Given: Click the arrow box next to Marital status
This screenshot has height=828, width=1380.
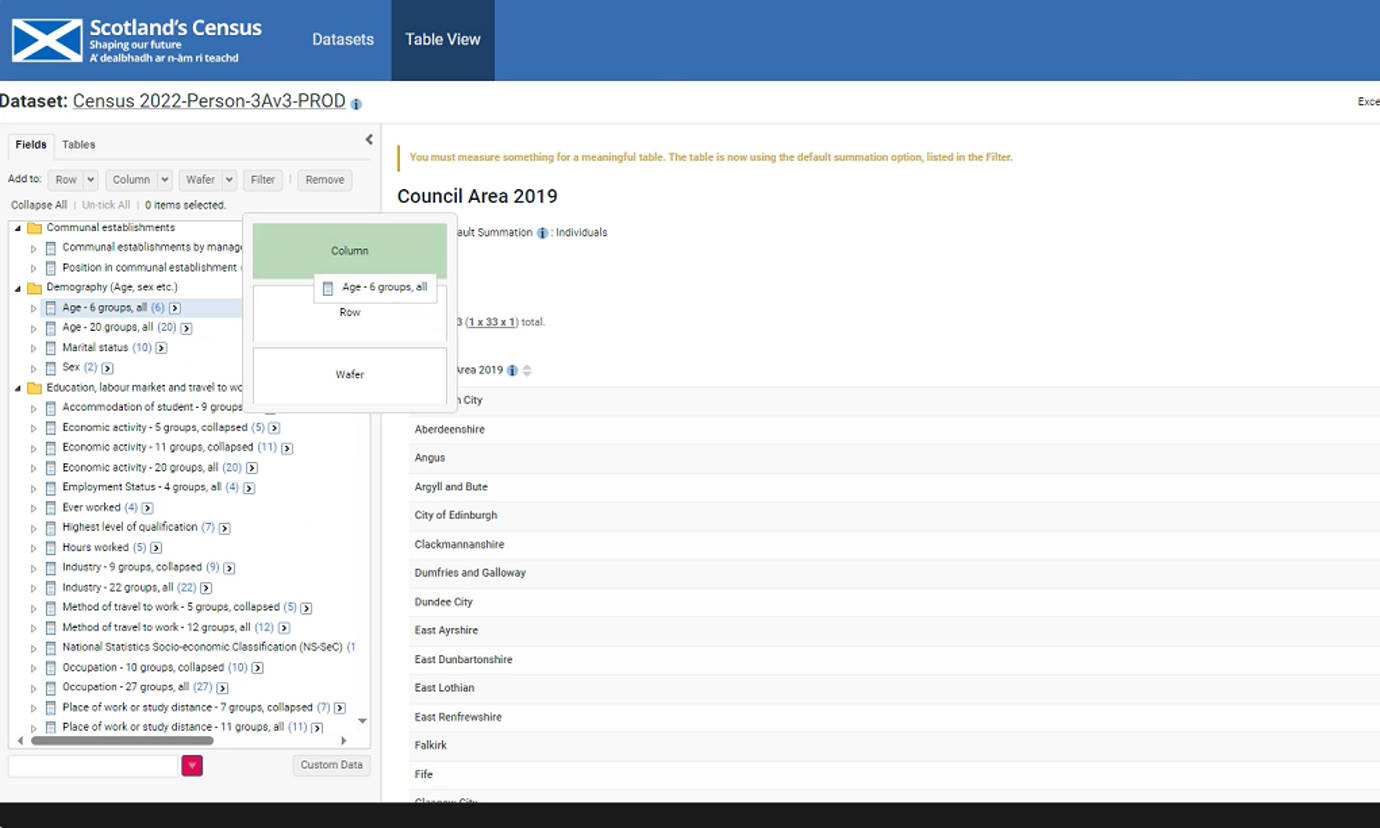Looking at the screenshot, I should (161, 348).
